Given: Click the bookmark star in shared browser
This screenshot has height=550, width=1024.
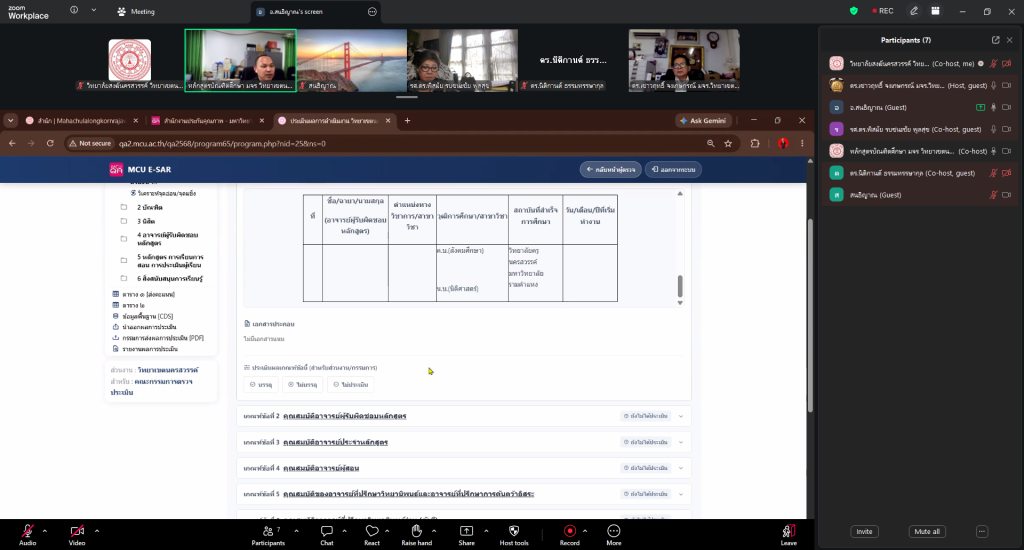Looking at the screenshot, I should [x=728, y=144].
